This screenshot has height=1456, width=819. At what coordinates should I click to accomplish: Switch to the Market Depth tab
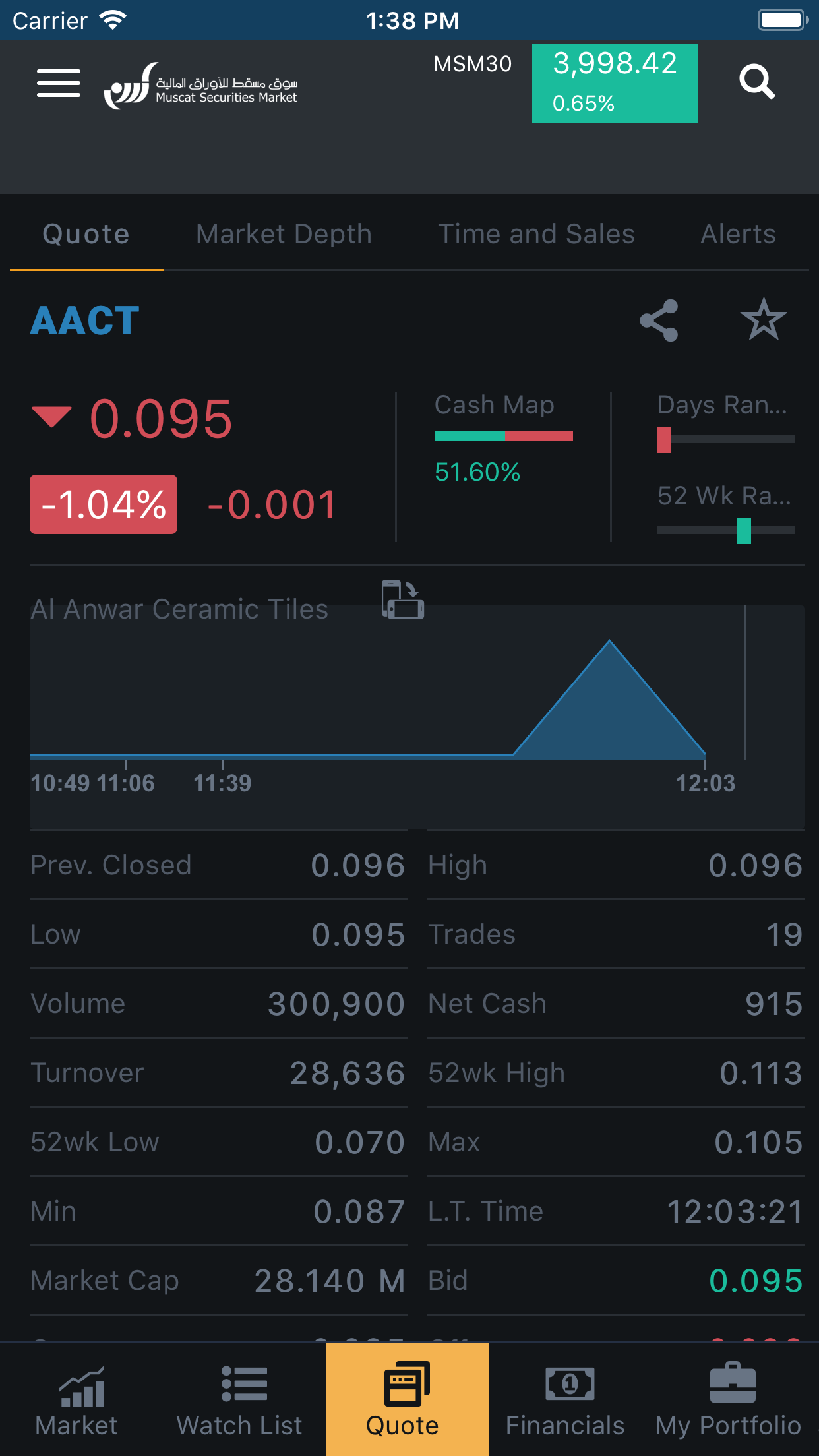coord(284,234)
